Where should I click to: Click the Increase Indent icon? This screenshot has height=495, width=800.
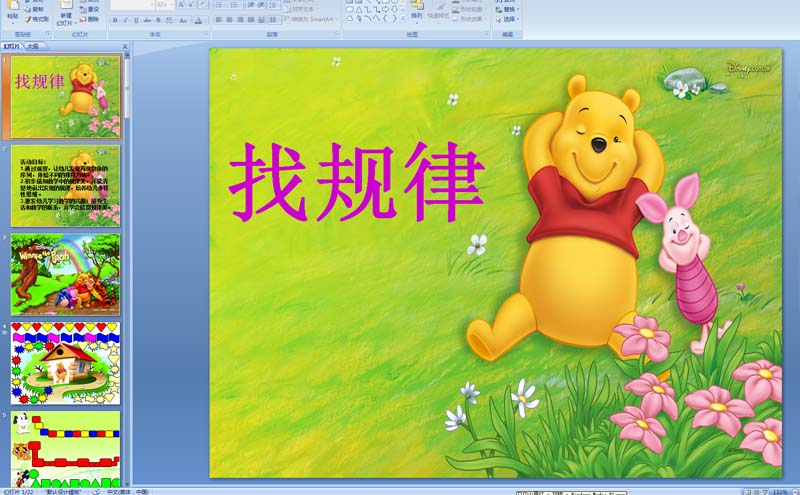coord(262,5)
